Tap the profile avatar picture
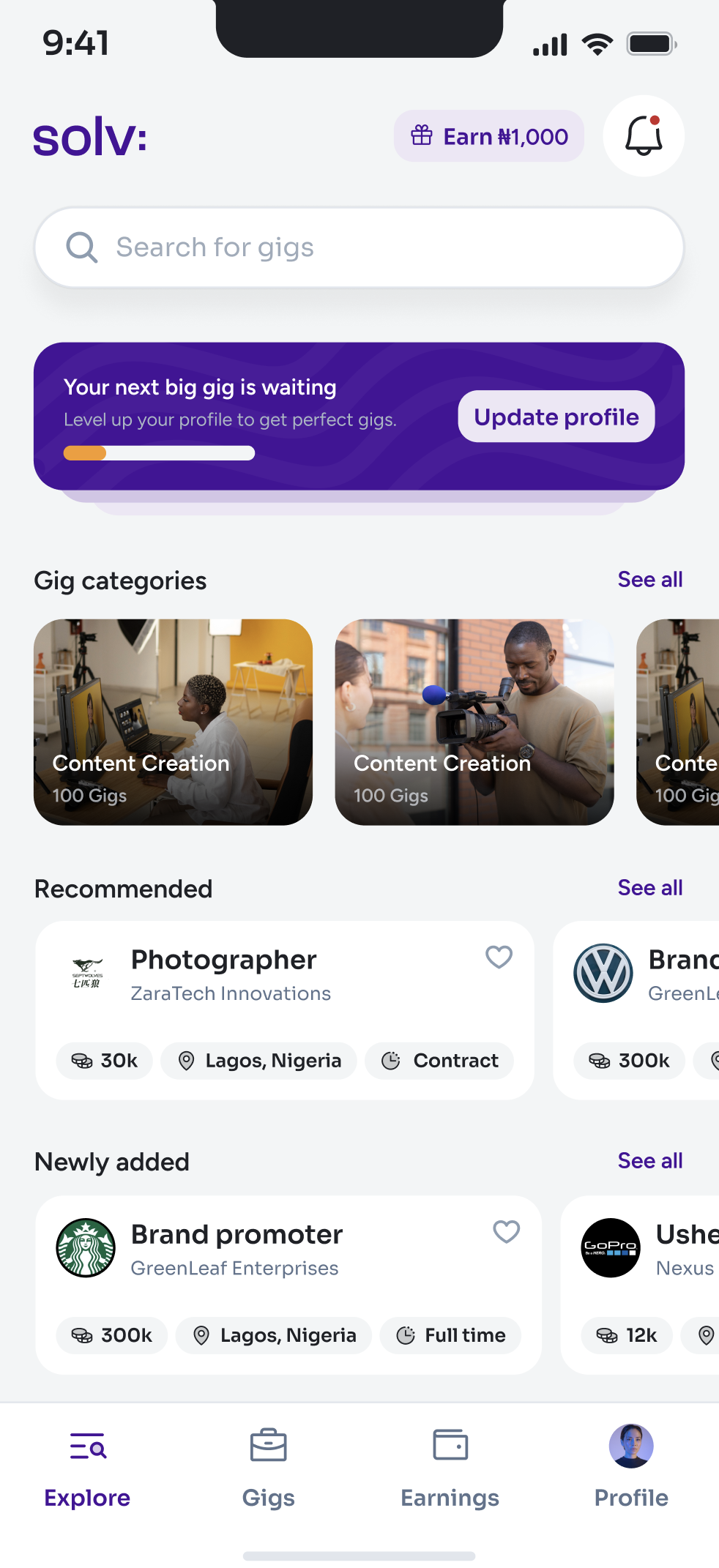The width and height of the screenshot is (719, 1568). (631, 1446)
